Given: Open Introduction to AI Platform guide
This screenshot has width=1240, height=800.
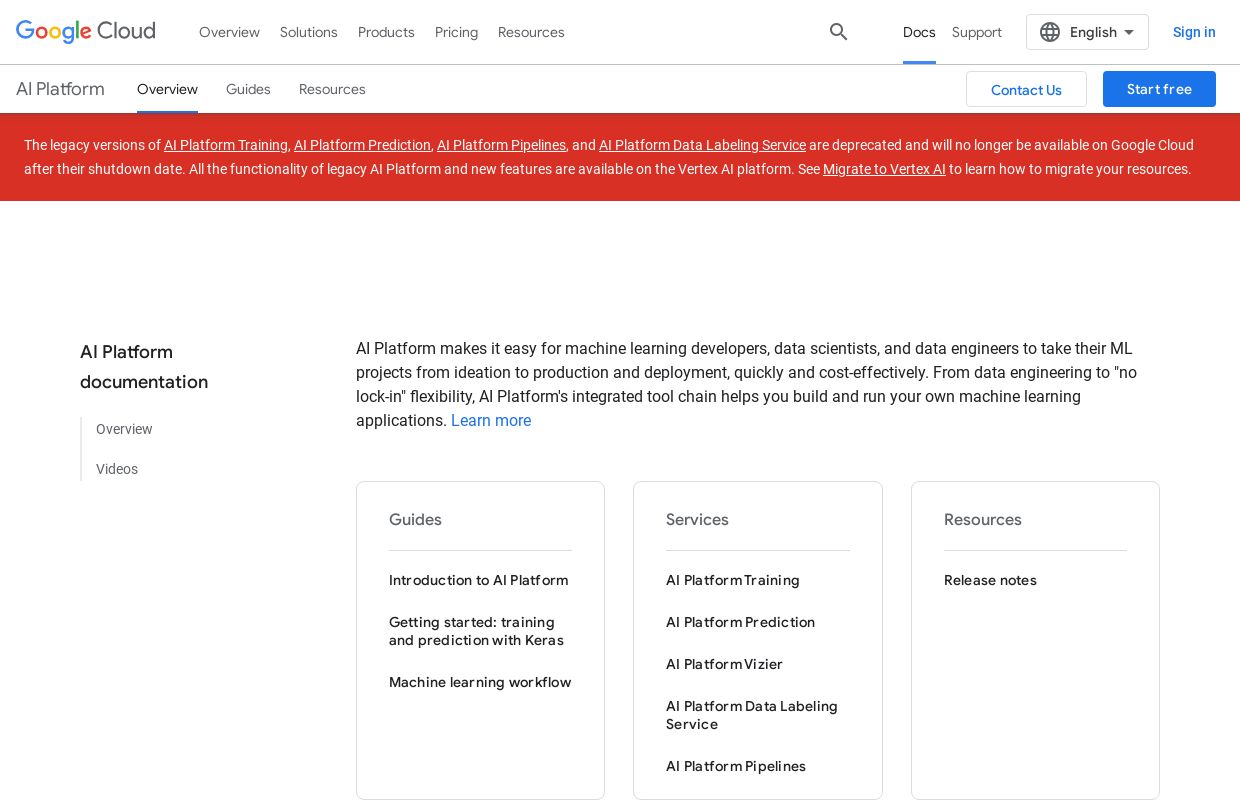Looking at the screenshot, I should 479,580.
